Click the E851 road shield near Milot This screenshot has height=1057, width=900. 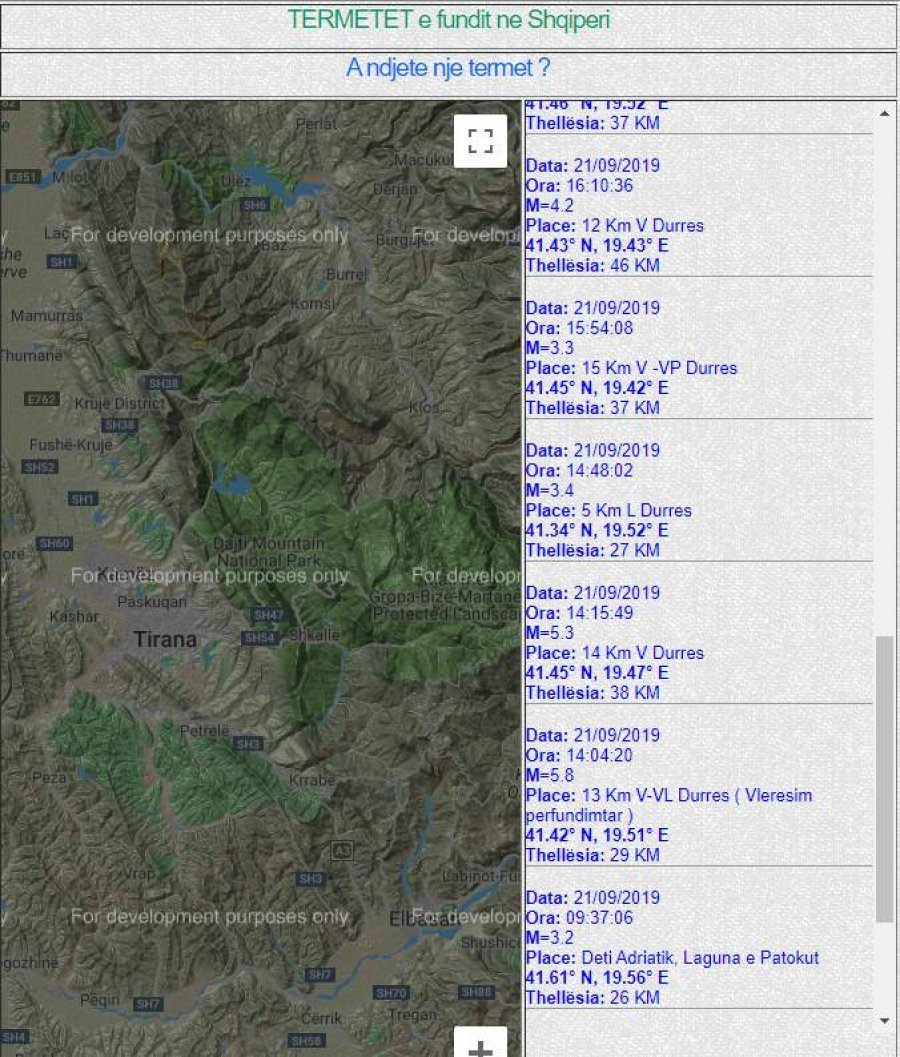click(x=22, y=177)
